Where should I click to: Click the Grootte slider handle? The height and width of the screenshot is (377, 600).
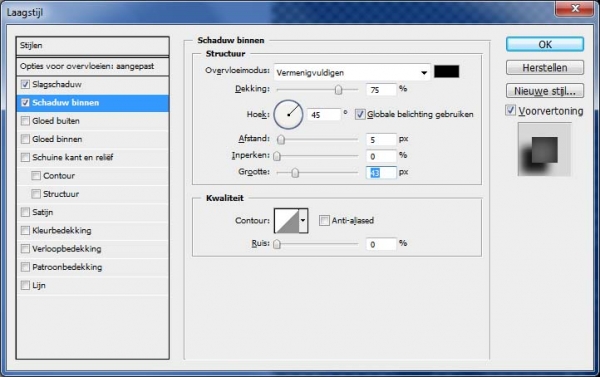pos(295,173)
